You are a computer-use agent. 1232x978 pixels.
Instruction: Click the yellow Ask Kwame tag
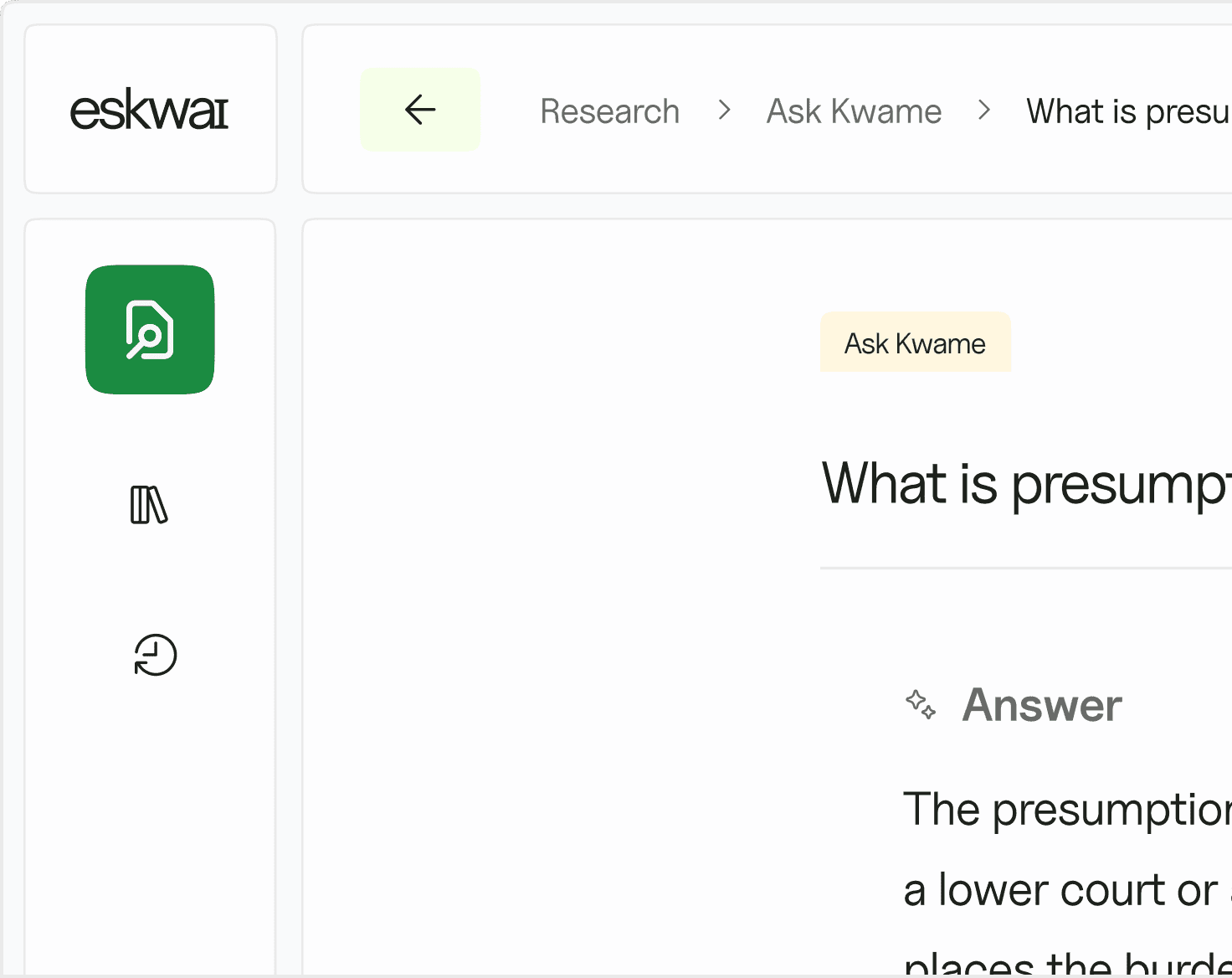915,342
